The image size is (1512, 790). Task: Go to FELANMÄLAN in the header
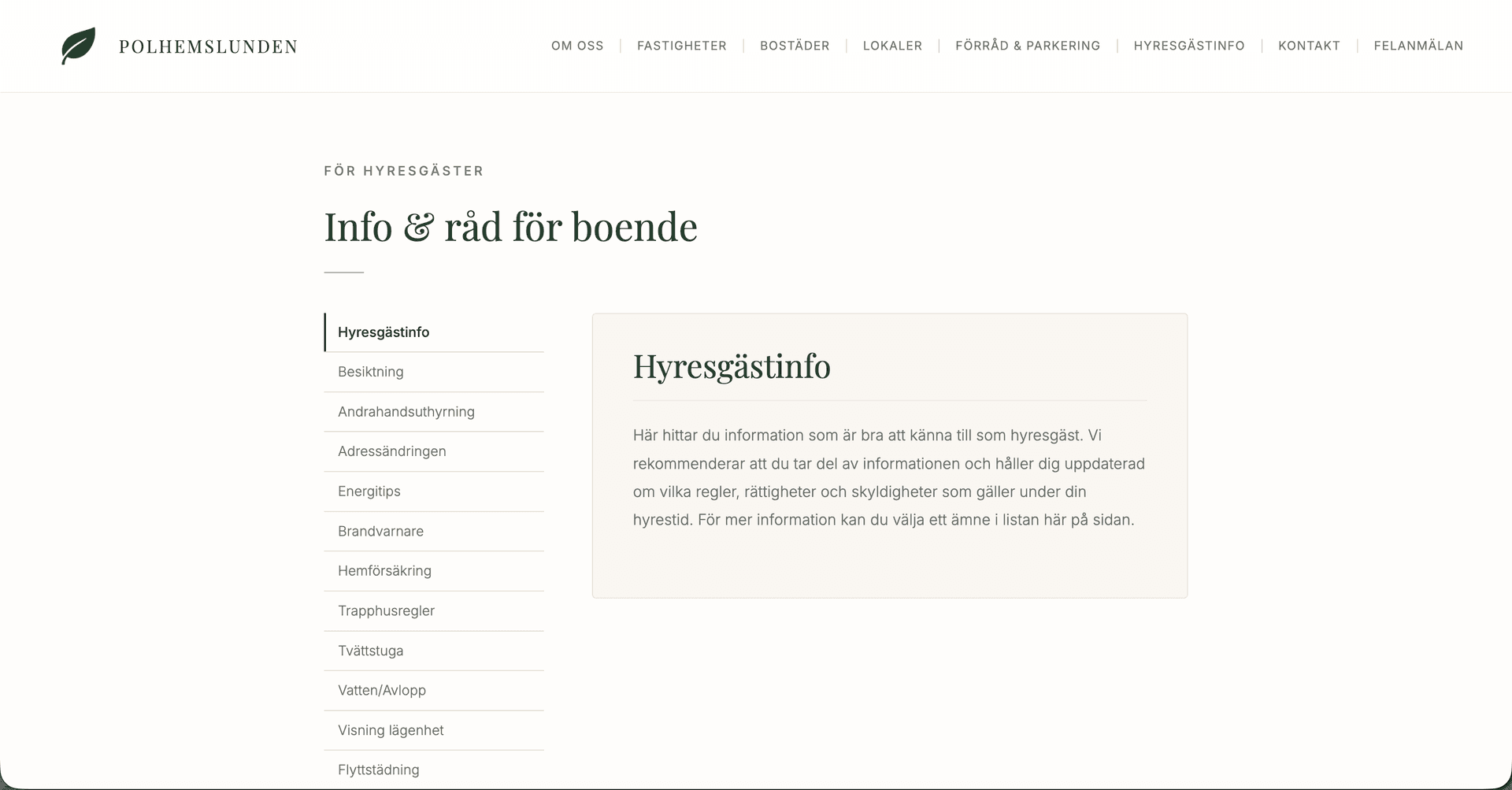[x=1418, y=46]
